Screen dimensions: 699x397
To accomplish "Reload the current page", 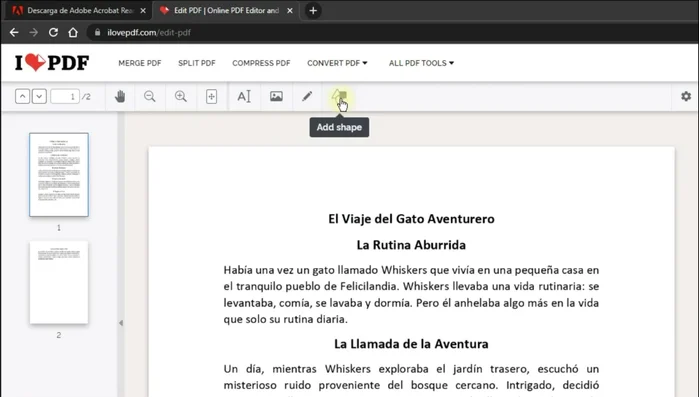I will point(53,32).
